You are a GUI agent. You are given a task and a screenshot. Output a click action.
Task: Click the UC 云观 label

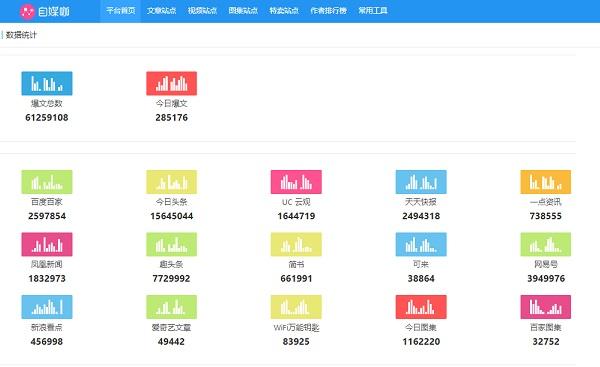[296, 202]
